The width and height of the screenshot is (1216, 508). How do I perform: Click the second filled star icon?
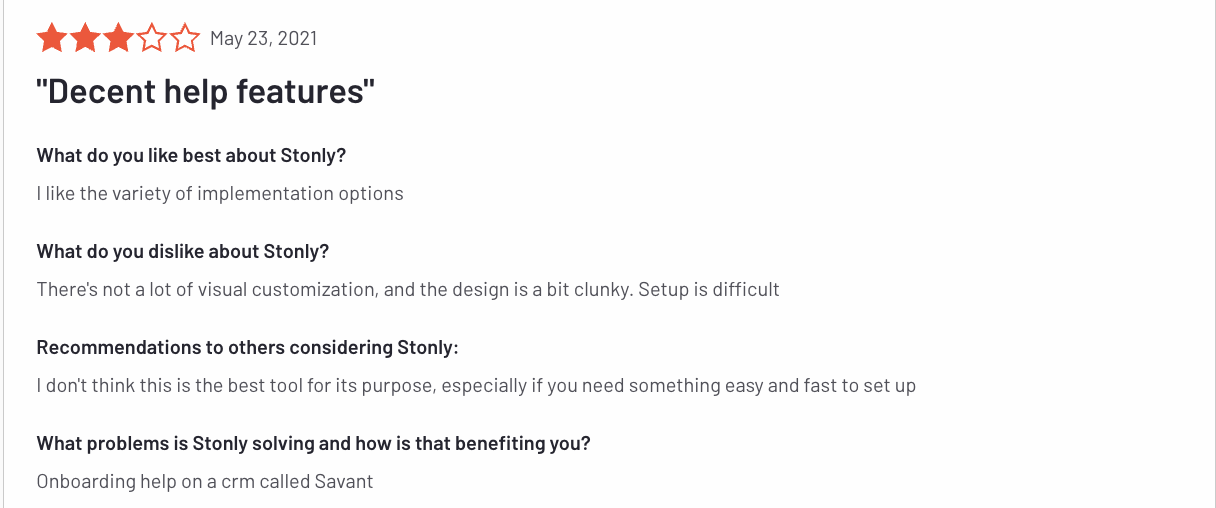(85, 39)
